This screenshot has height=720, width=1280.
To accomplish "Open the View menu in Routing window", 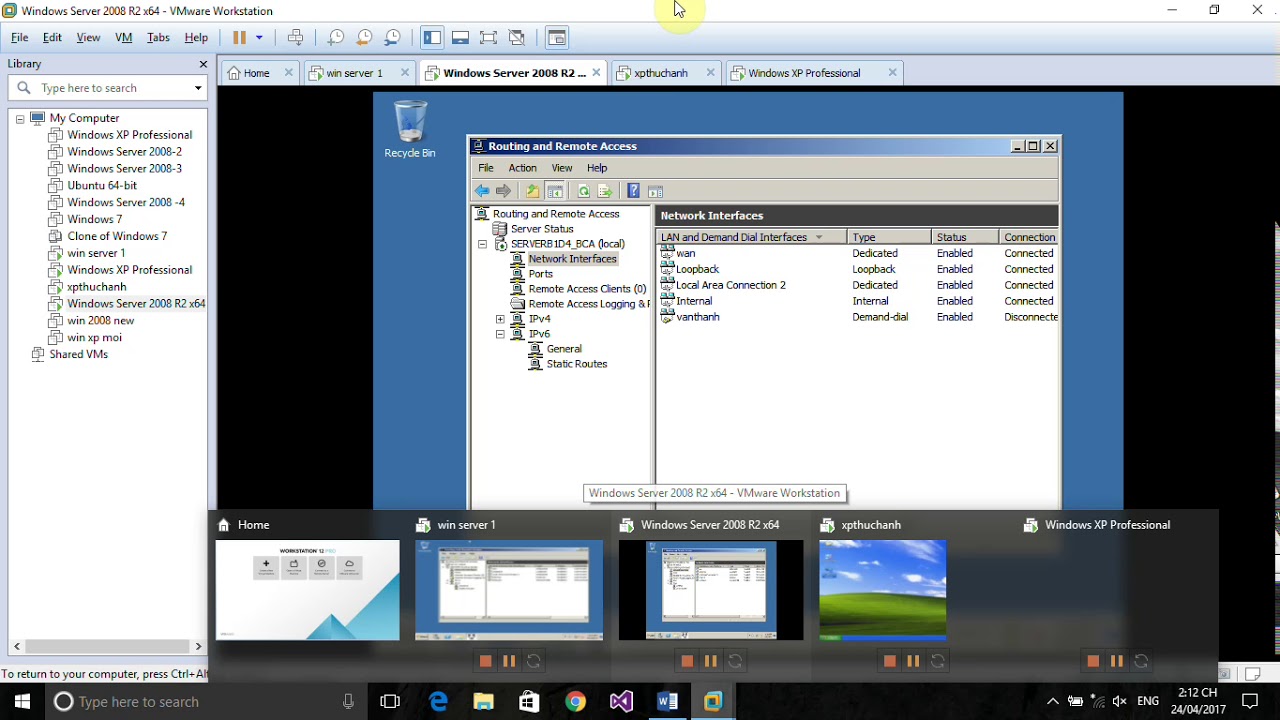I will click(562, 168).
